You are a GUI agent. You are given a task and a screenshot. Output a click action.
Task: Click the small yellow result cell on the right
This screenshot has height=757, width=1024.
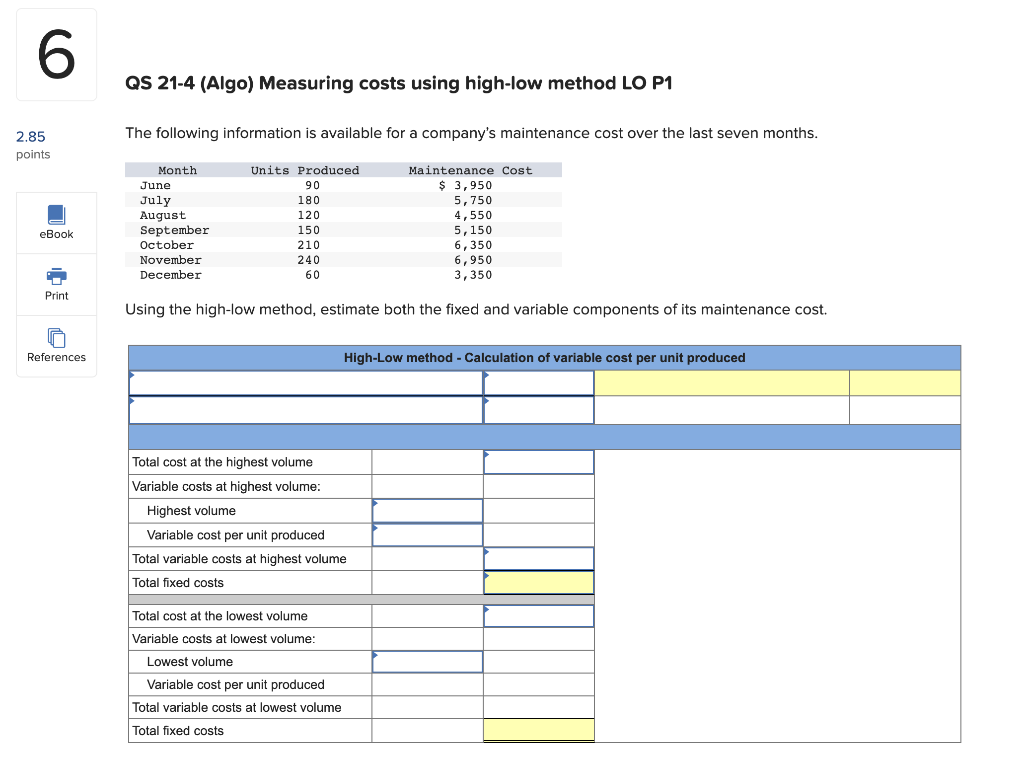[903, 382]
